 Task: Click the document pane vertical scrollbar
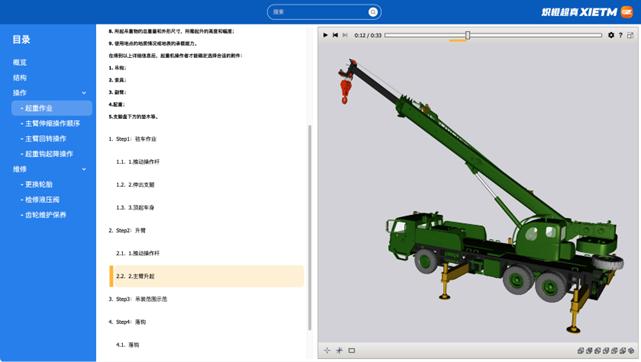(310, 228)
